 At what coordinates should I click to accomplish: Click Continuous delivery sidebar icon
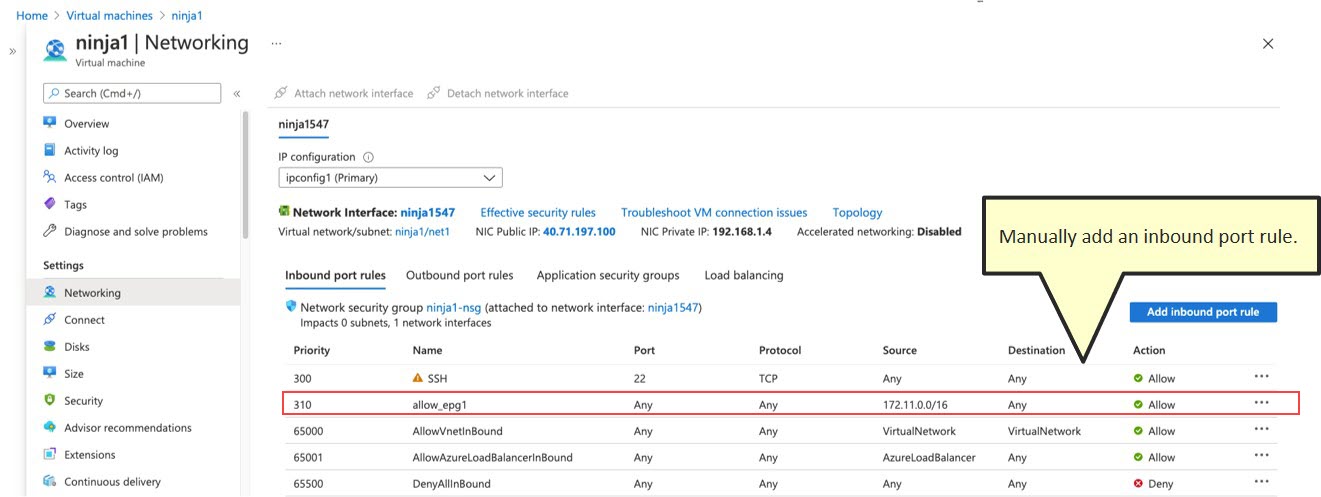pyautogui.click(x=50, y=482)
